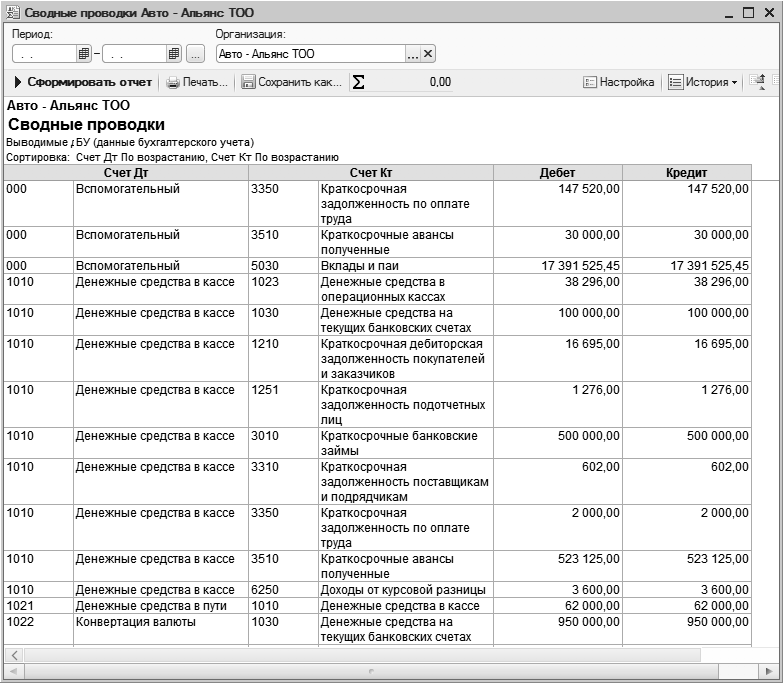Open calendar picker for period end date
This screenshot has width=783, height=683.
[x=174, y=54]
